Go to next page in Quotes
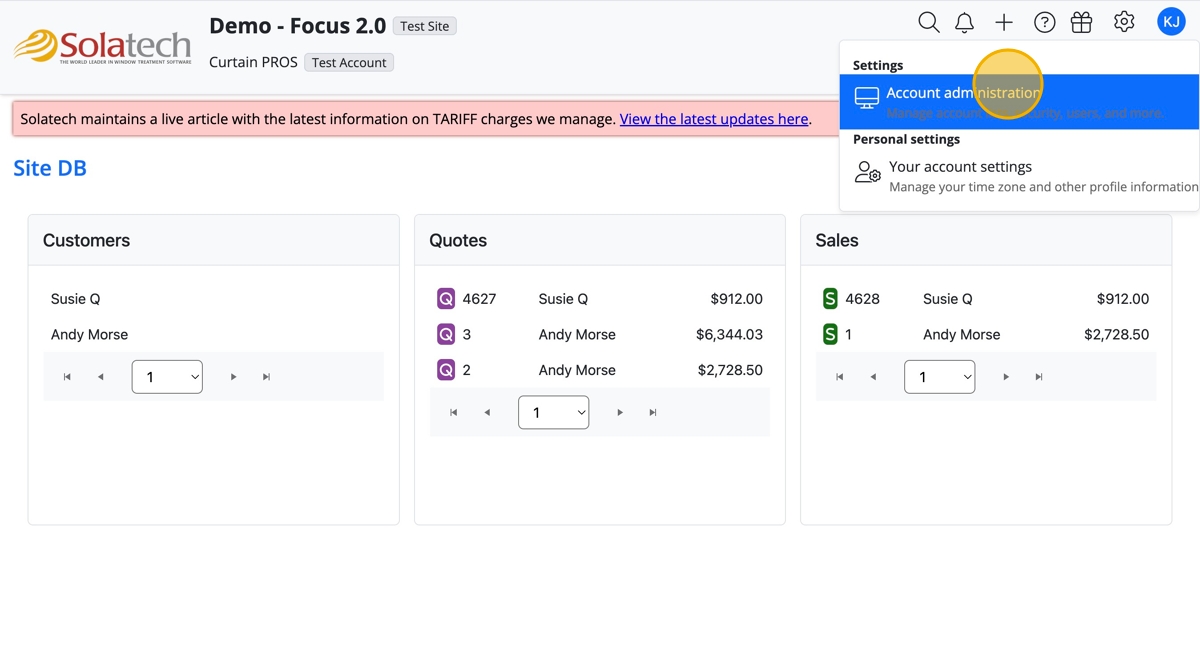Image resolution: width=1200 pixels, height=670 pixels. (x=620, y=412)
